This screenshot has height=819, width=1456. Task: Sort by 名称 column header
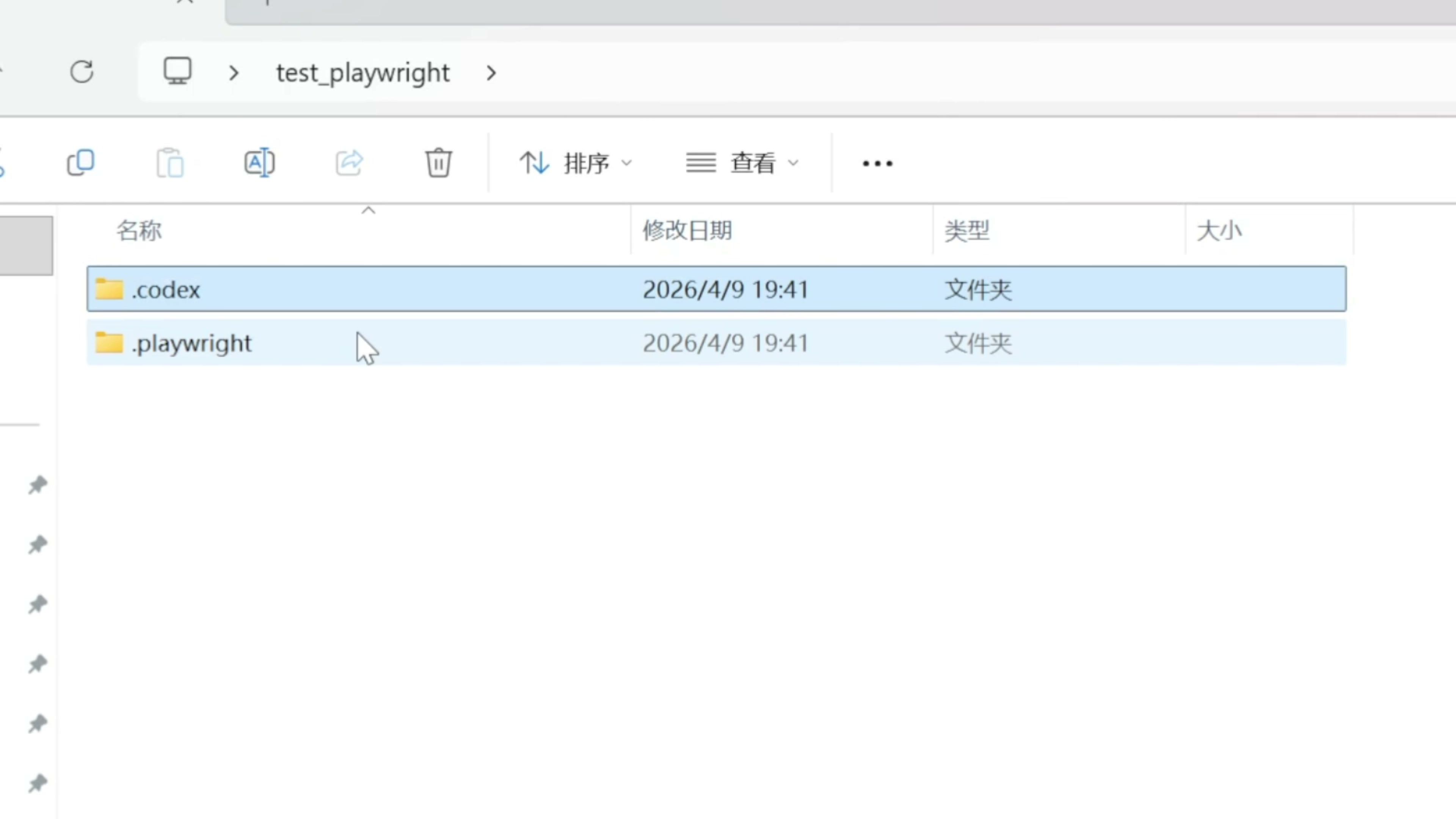(139, 231)
